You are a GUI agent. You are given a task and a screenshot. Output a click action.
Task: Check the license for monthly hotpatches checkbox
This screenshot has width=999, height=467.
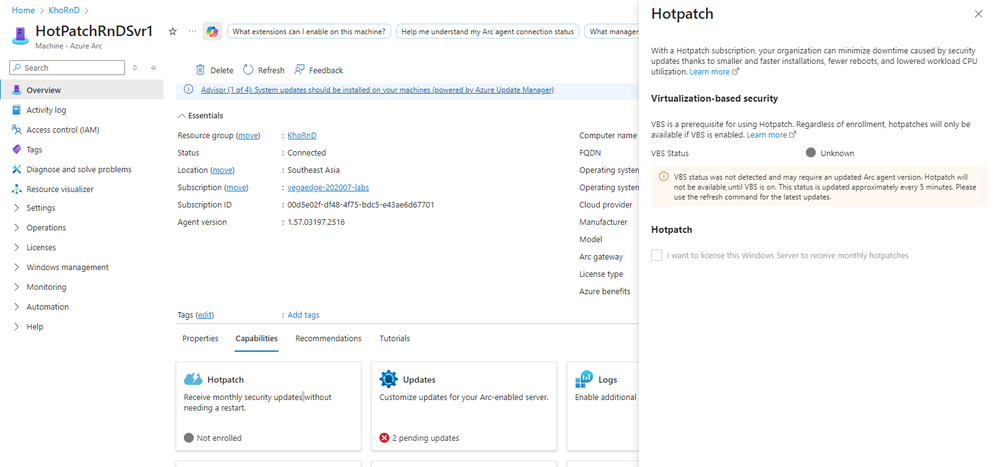tap(656, 255)
